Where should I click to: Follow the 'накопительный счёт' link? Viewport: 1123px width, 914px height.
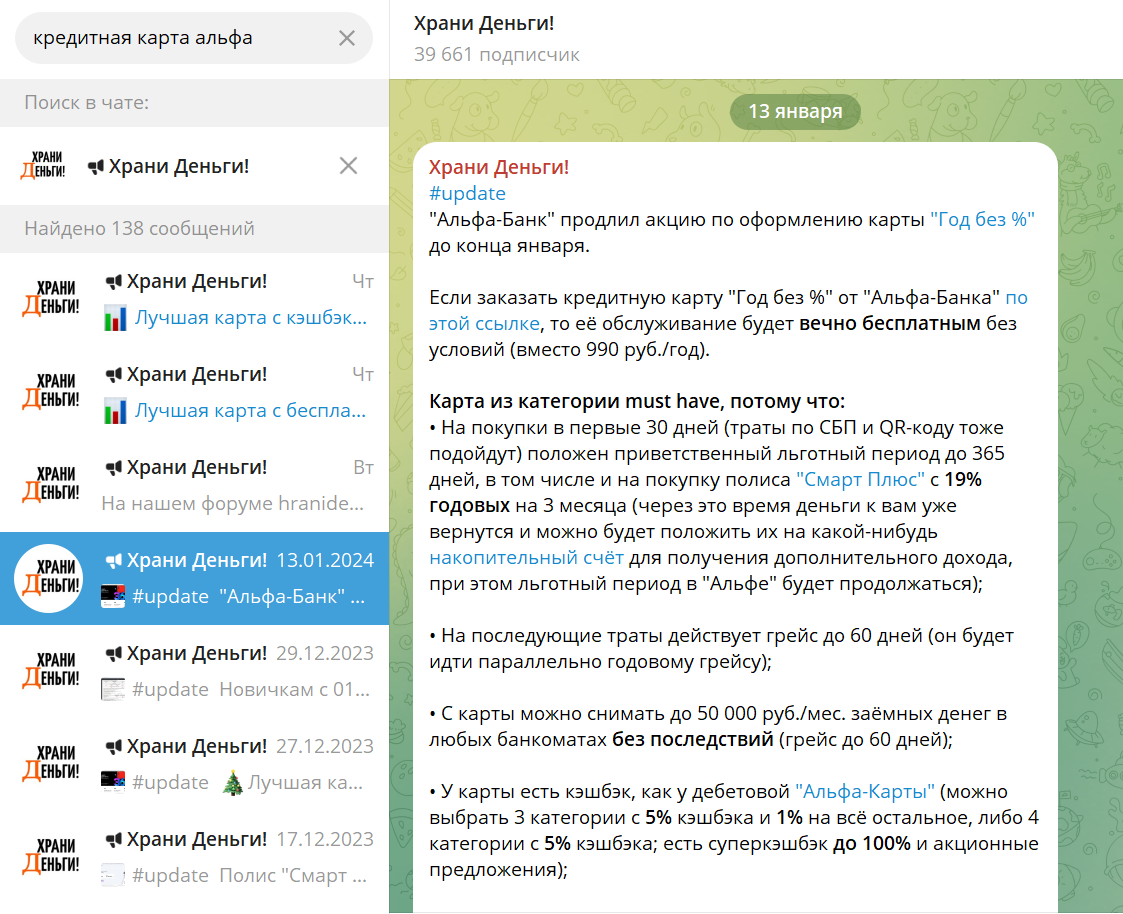pos(526,558)
